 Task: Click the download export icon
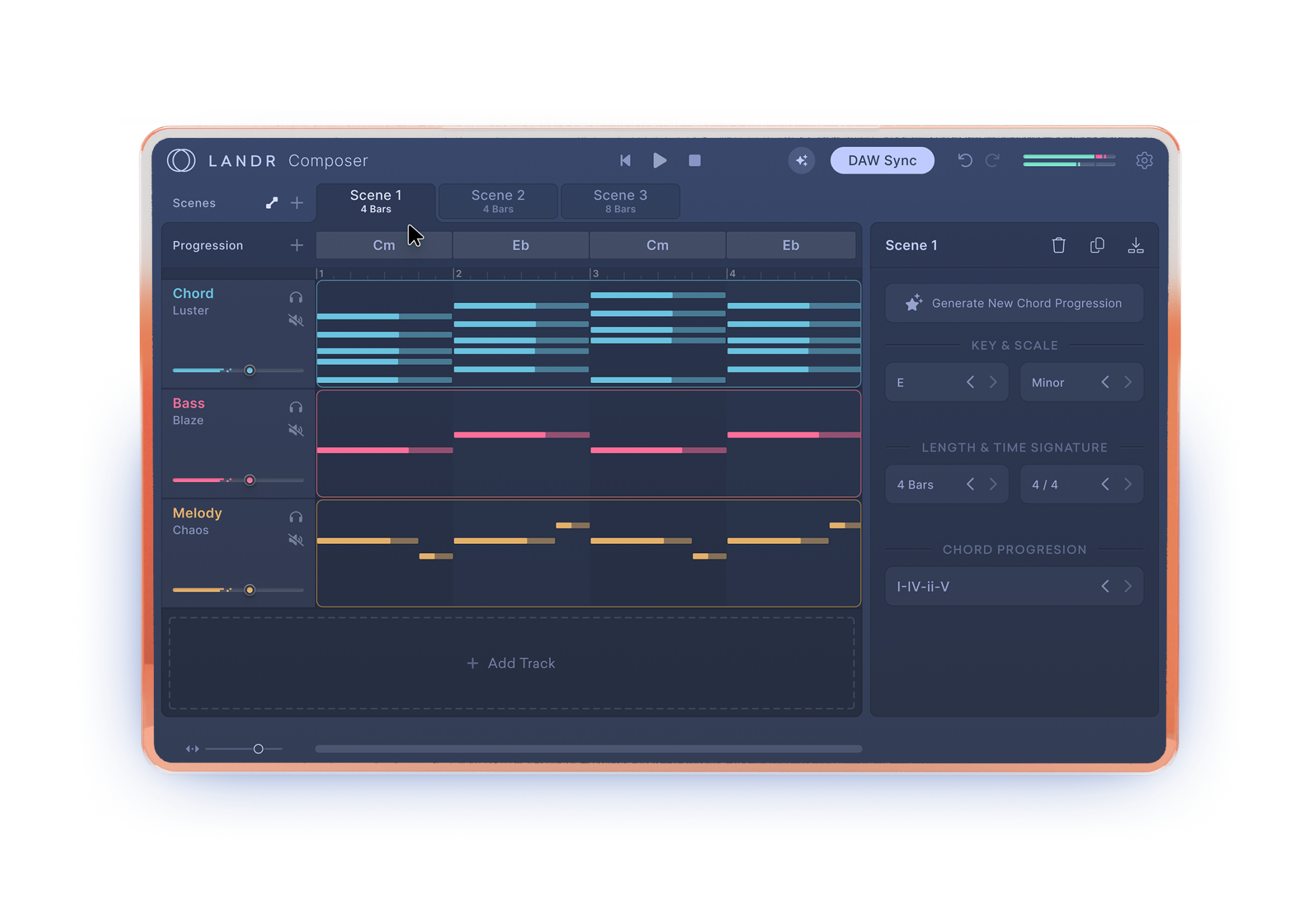click(x=1135, y=245)
